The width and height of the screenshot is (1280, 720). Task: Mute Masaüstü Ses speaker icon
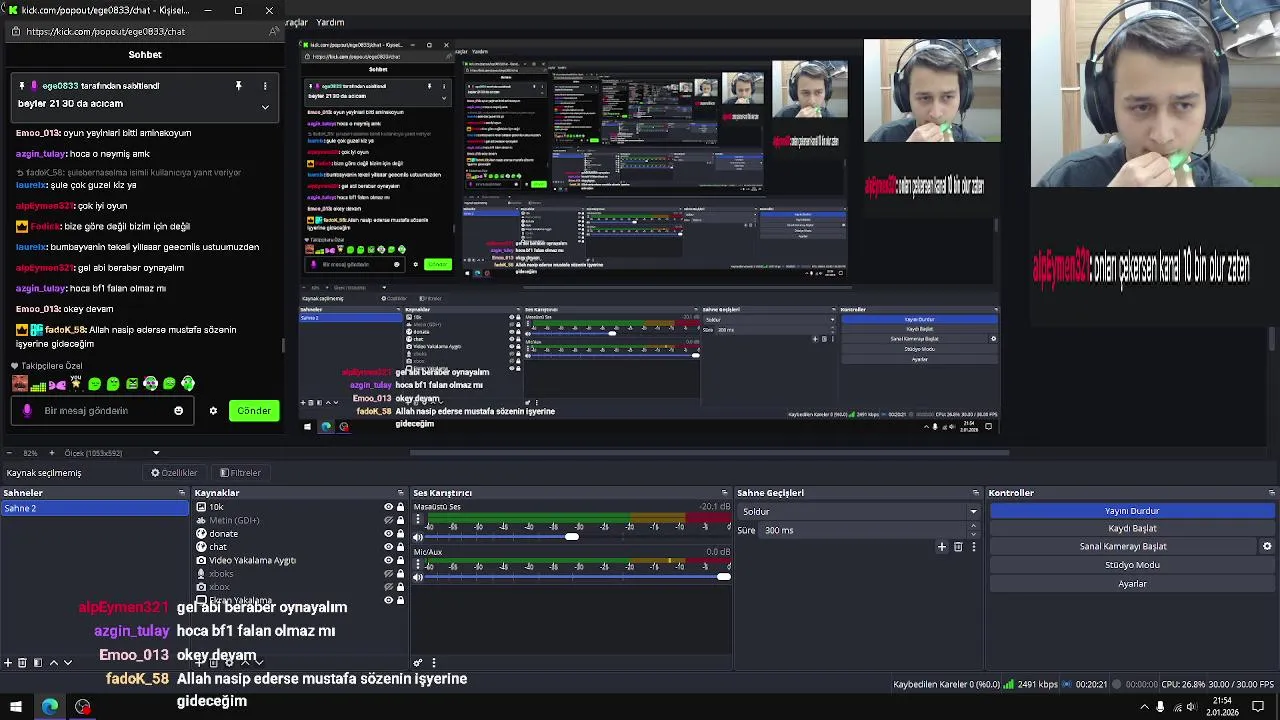[x=418, y=537]
